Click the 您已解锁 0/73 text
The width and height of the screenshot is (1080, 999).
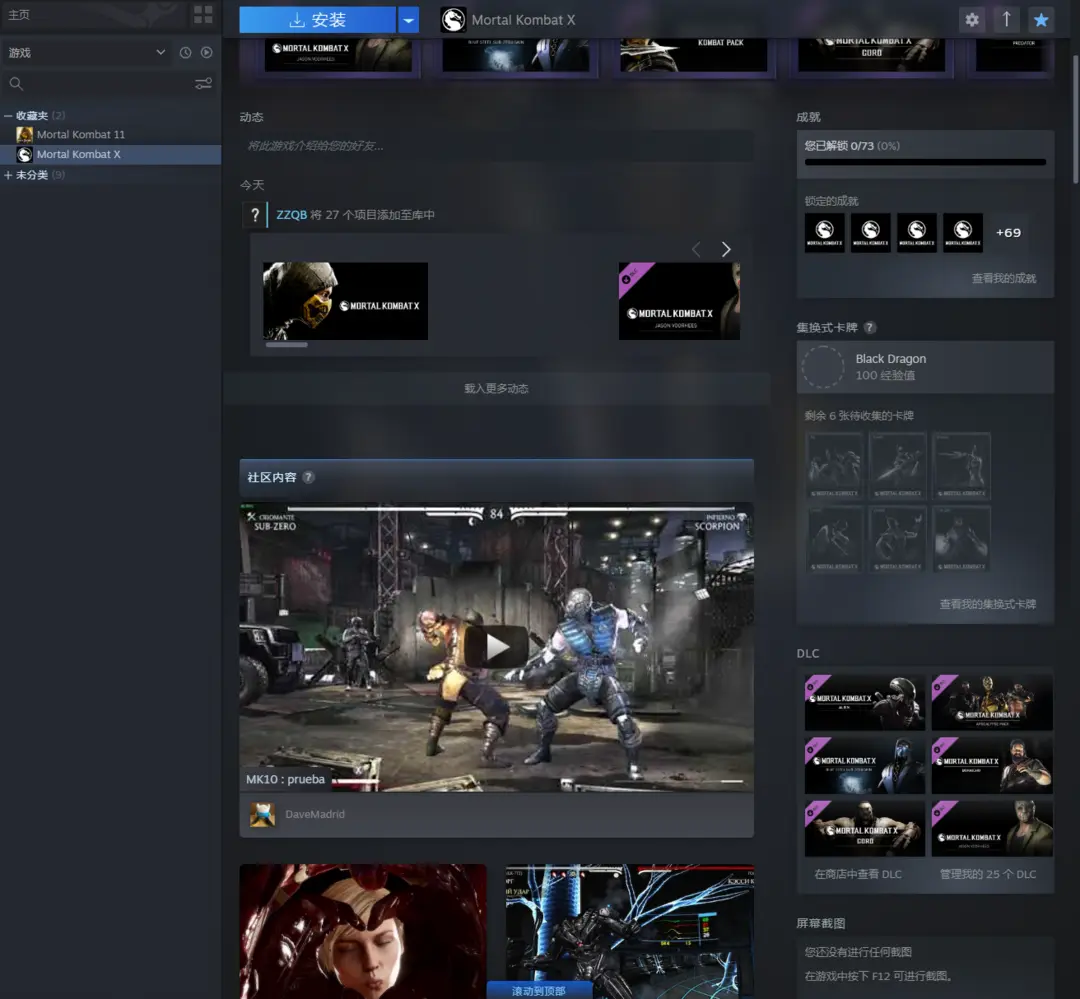[852, 146]
